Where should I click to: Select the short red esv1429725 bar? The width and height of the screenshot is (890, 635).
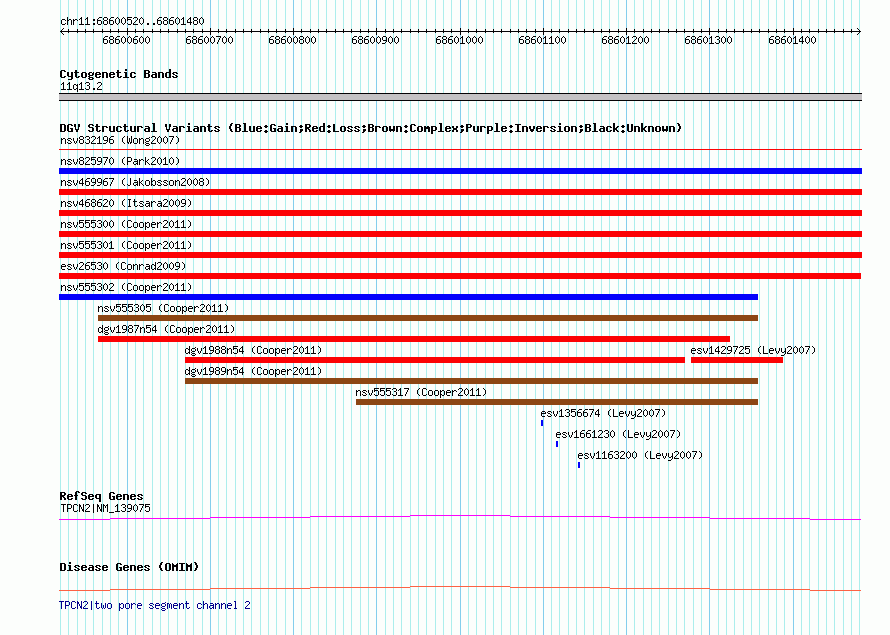tap(737, 360)
